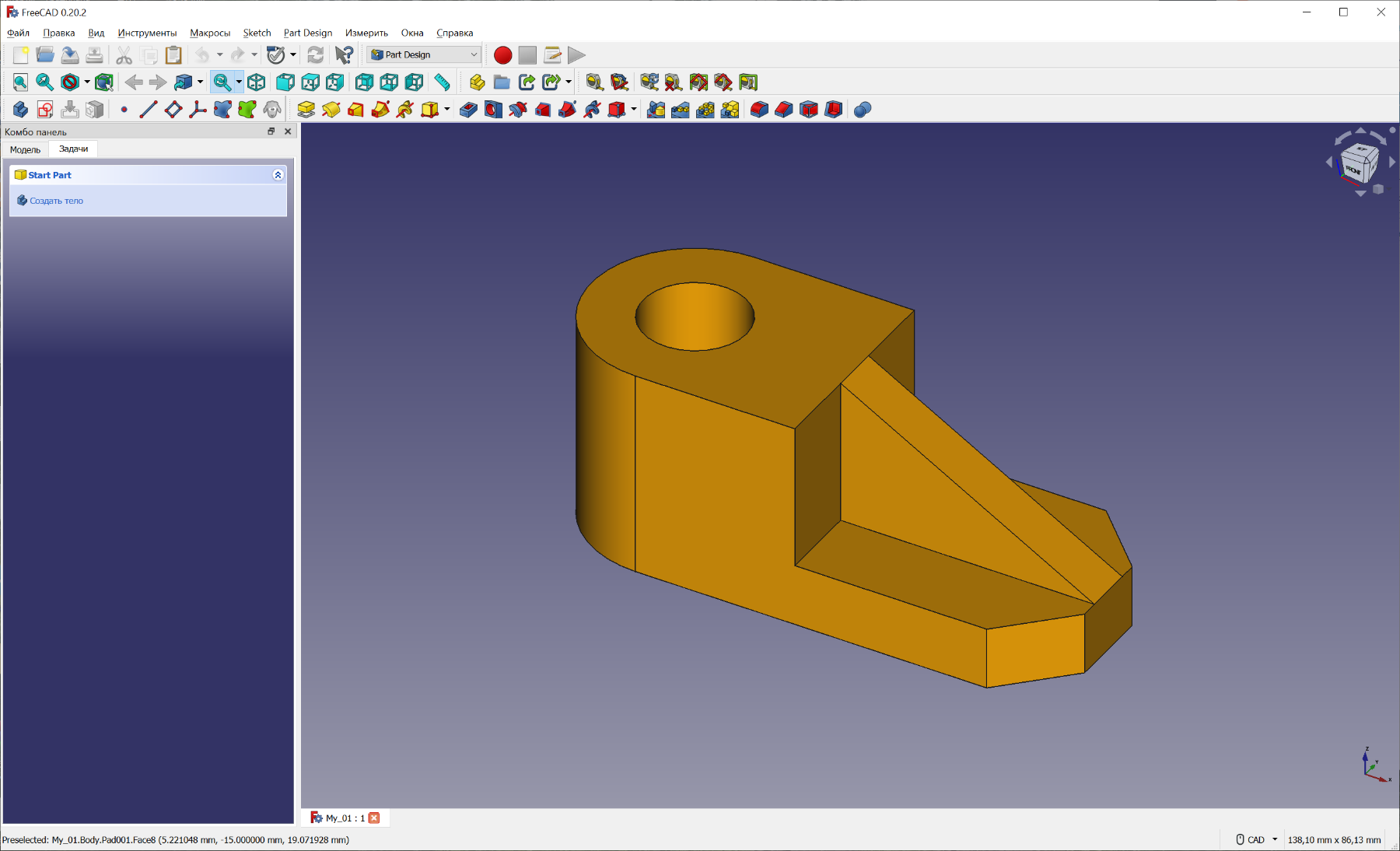
Task: Select the Hole tool icon
Action: 493,110
